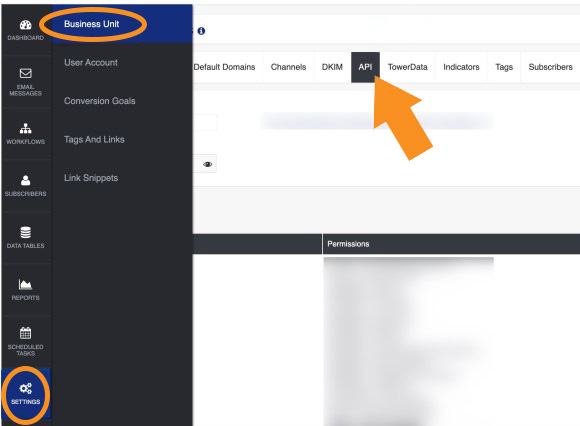Open Tags And Links menu entry

(94, 139)
